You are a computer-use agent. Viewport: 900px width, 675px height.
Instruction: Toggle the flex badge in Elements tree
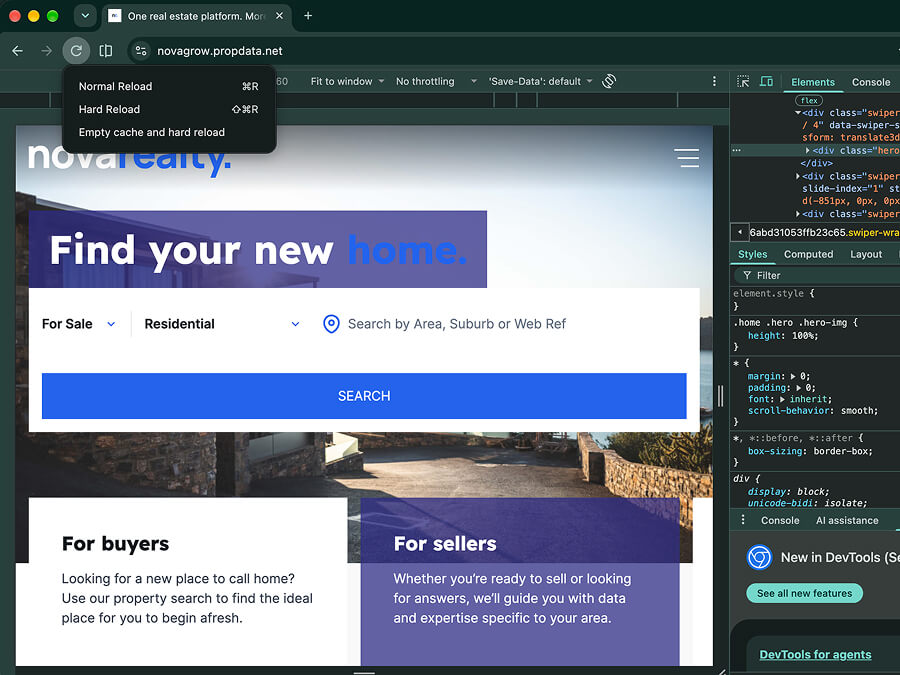coord(809,100)
